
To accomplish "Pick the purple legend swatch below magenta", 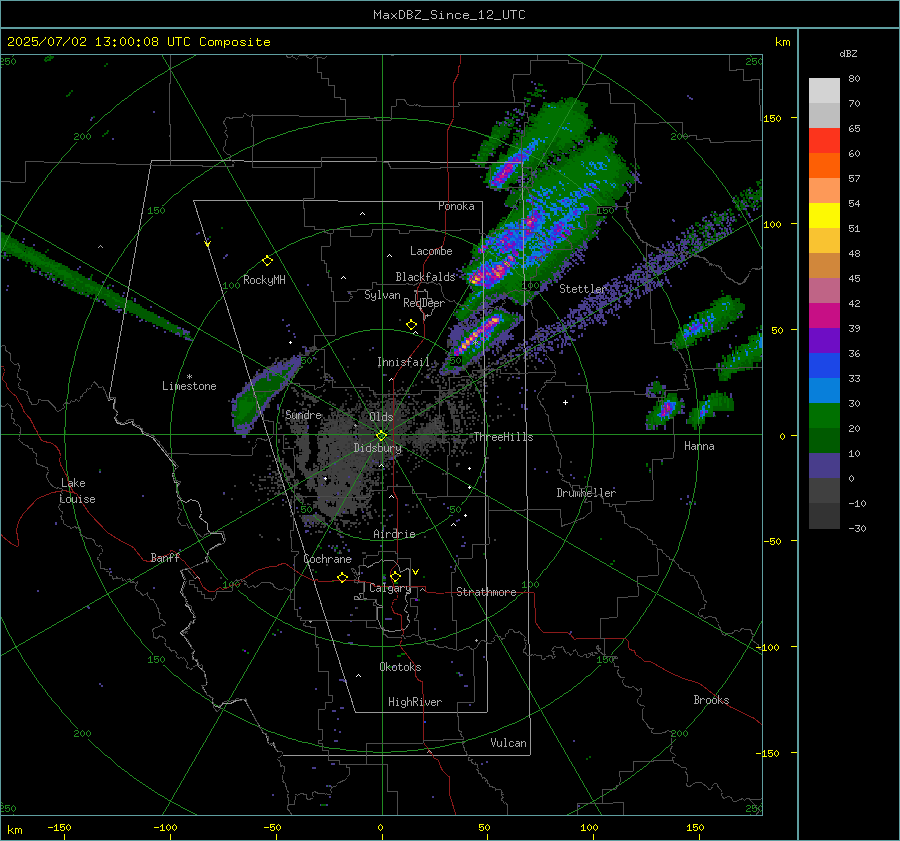I will (824, 341).
